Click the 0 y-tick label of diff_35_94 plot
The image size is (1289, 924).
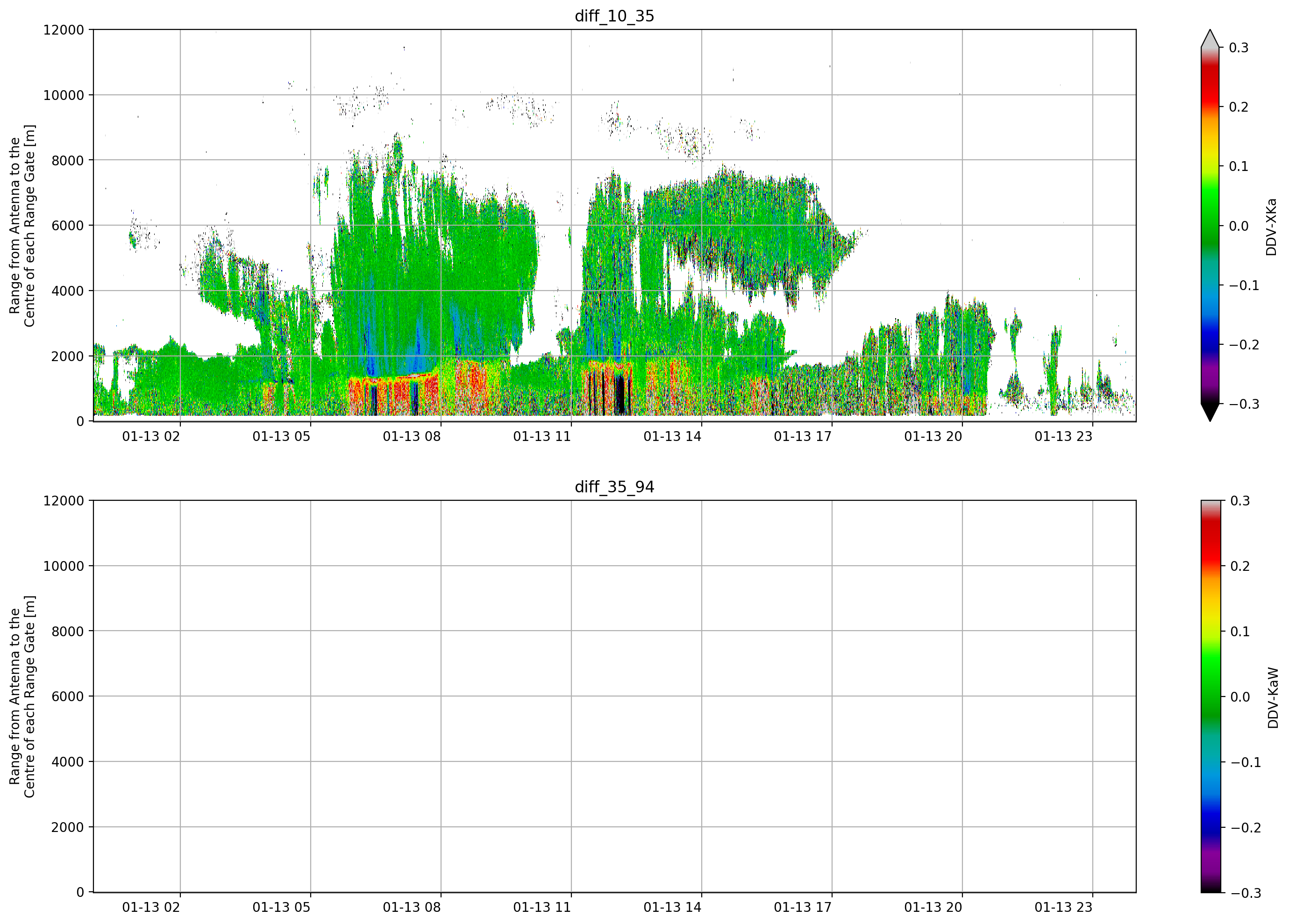(x=80, y=893)
